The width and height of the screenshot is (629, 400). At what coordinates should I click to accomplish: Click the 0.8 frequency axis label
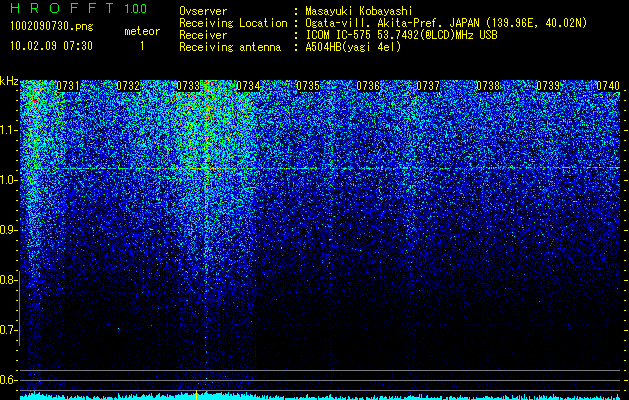click(x=8, y=280)
